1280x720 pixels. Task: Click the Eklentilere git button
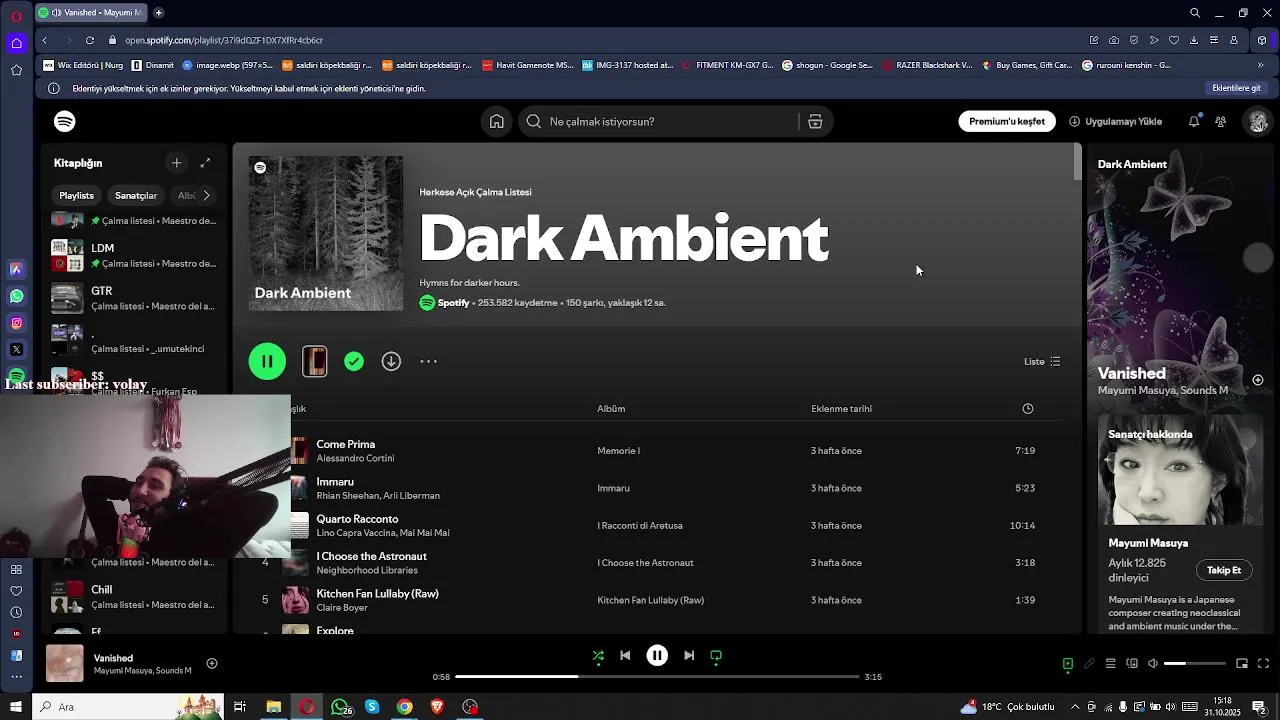[1236, 88]
